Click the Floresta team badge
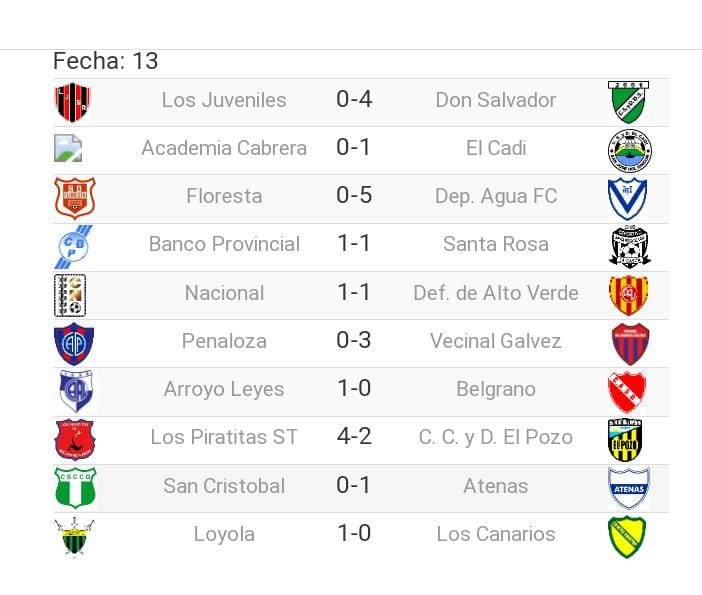The height and width of the screenshot is (595, 702). click(x=74, y=197)
